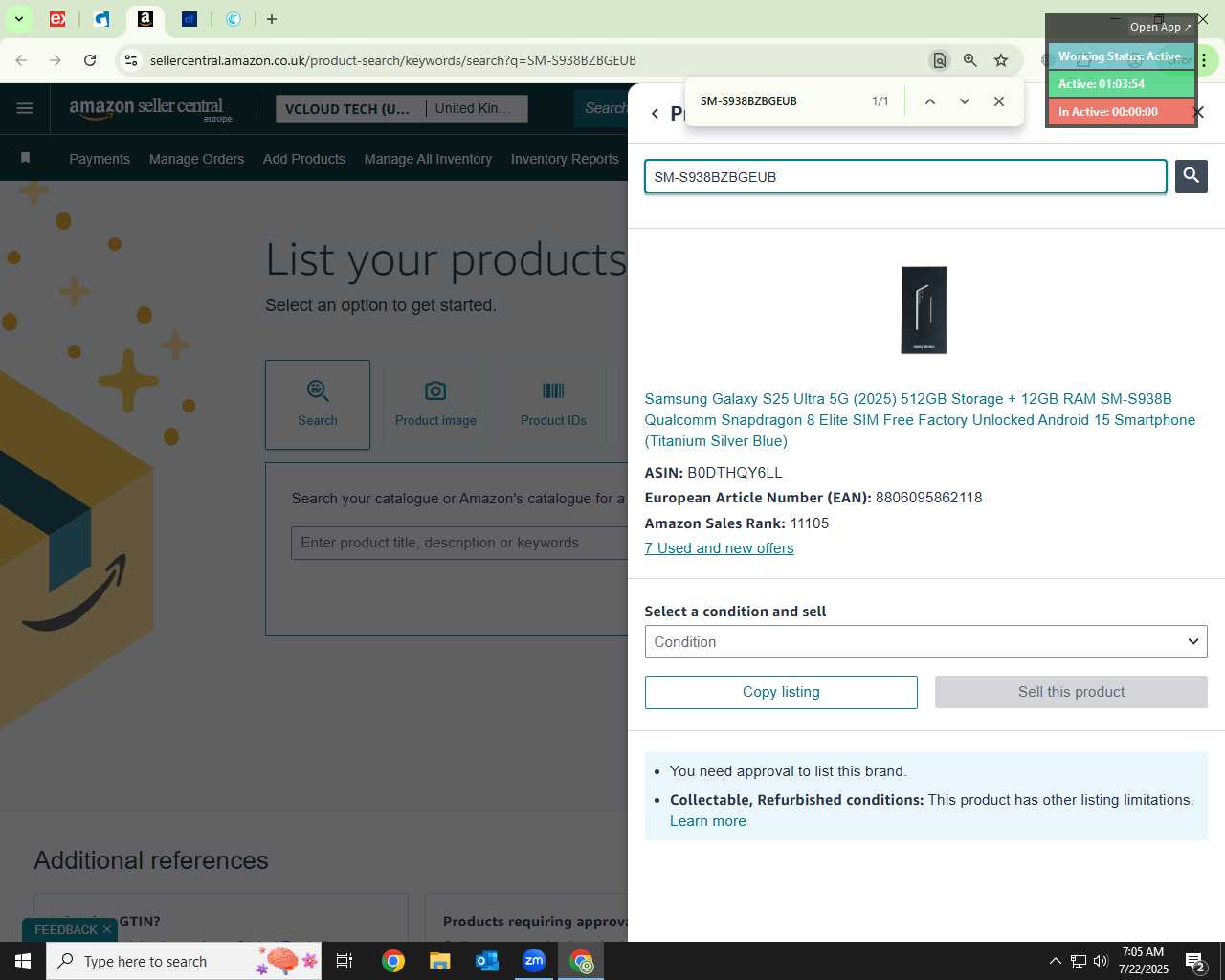Click the Amazon Seller Central logo
Viewport: 1225px width, 980px height.
pos(150,108)
